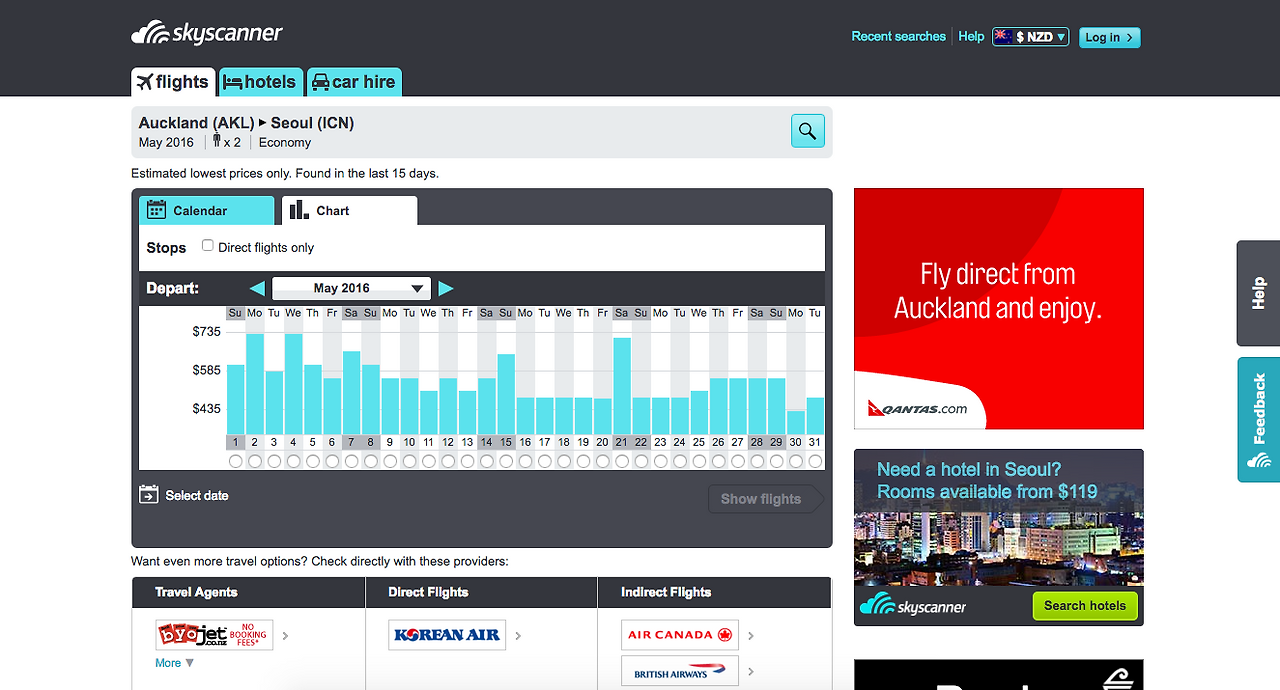Open the BYOjet travel agent logo
This screenshot has height=690, width=1280.
[214, 634]
